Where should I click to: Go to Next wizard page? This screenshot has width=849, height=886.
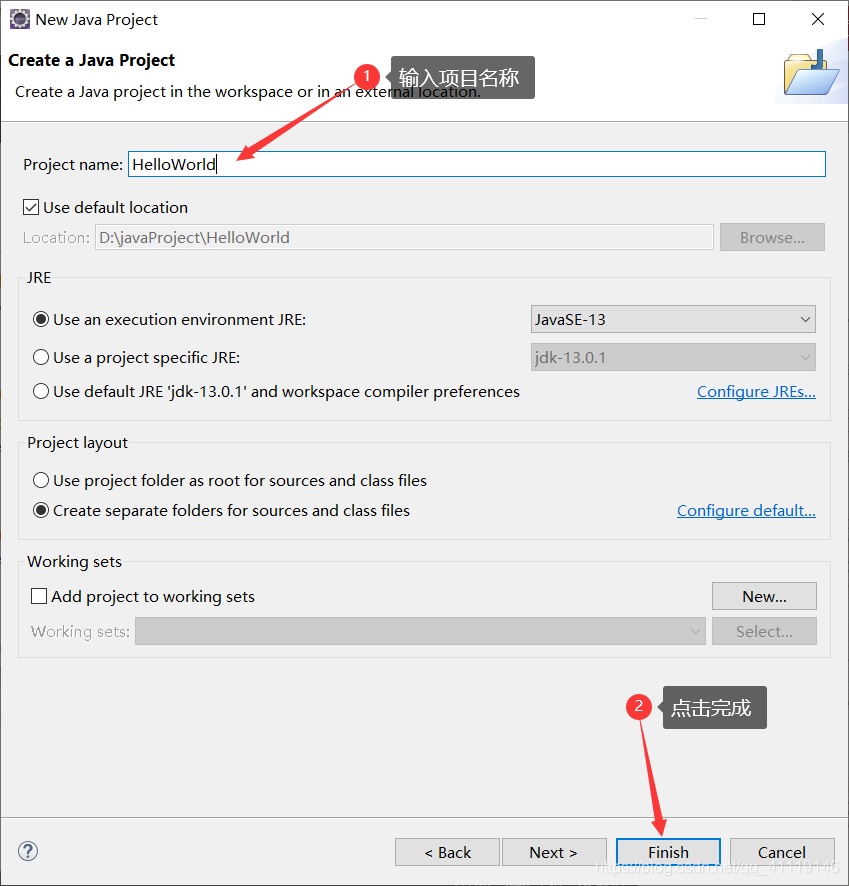coord(554,852)
